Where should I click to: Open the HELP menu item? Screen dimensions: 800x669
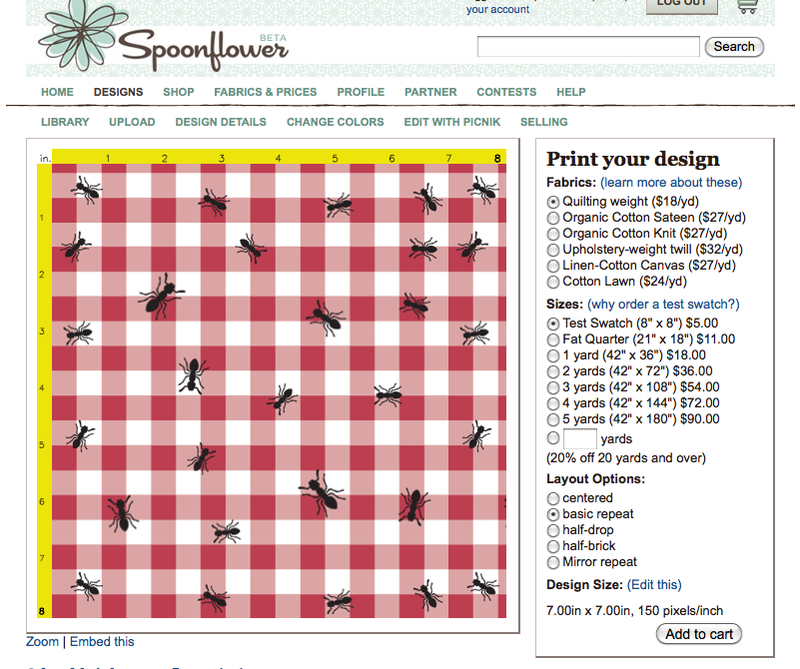coord(571,92)
